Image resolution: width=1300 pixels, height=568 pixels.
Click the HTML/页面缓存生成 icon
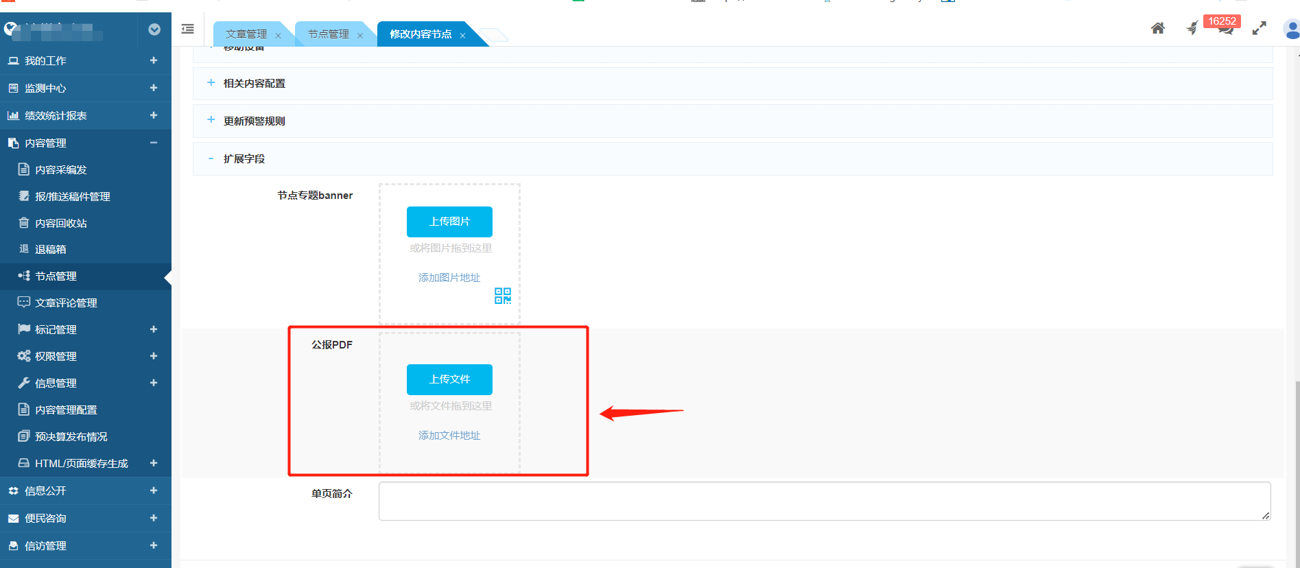click(x=24, y=463)
